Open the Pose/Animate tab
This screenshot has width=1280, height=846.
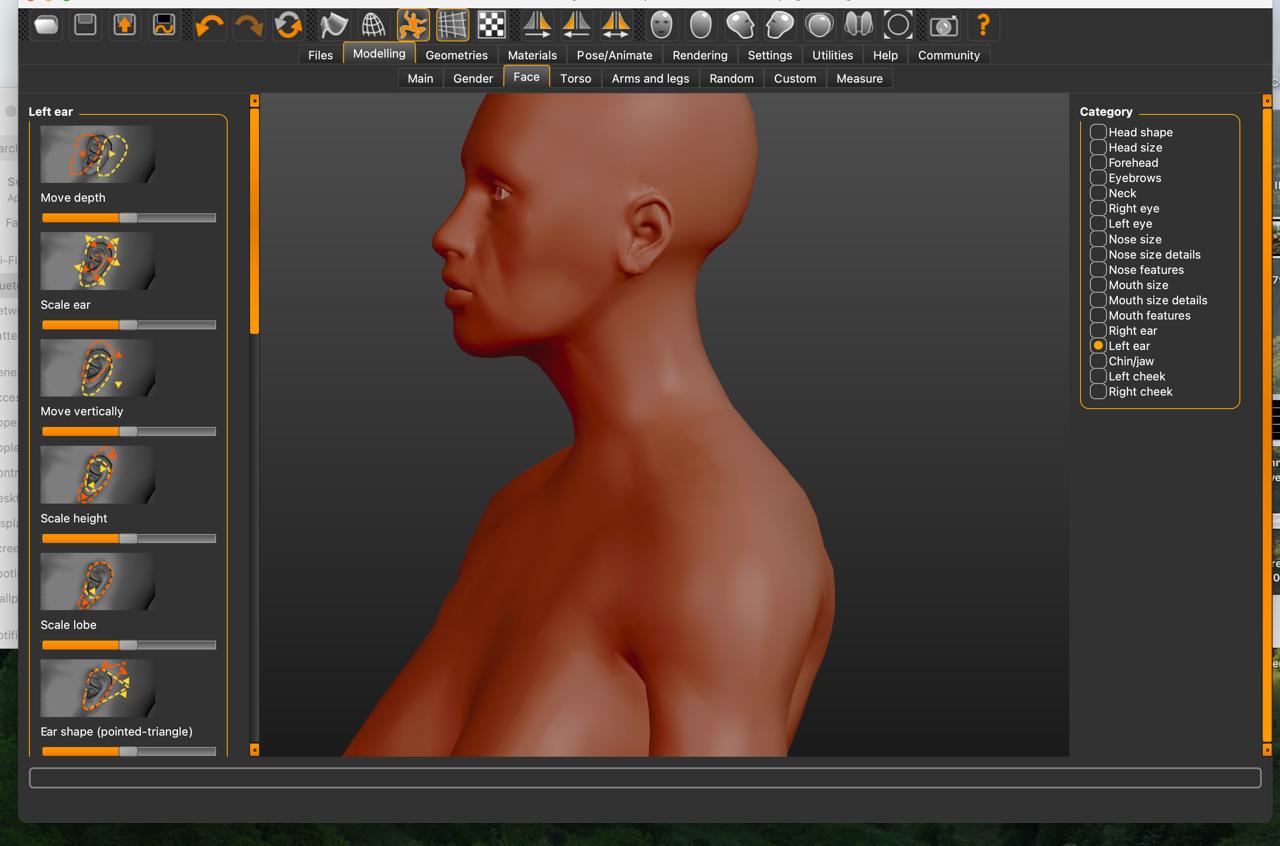614,55
